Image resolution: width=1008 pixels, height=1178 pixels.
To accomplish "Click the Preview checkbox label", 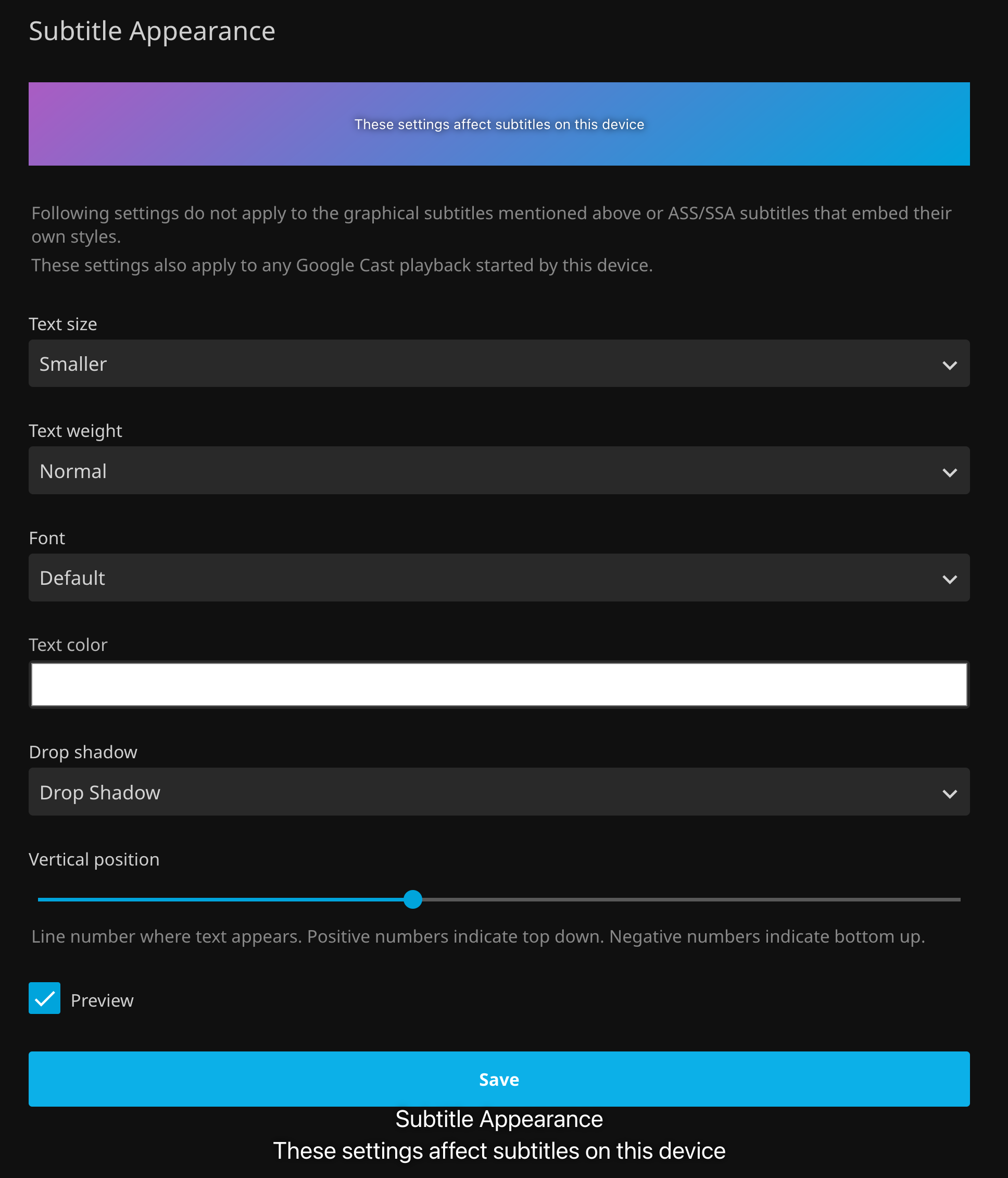I will pos(103,1000).
